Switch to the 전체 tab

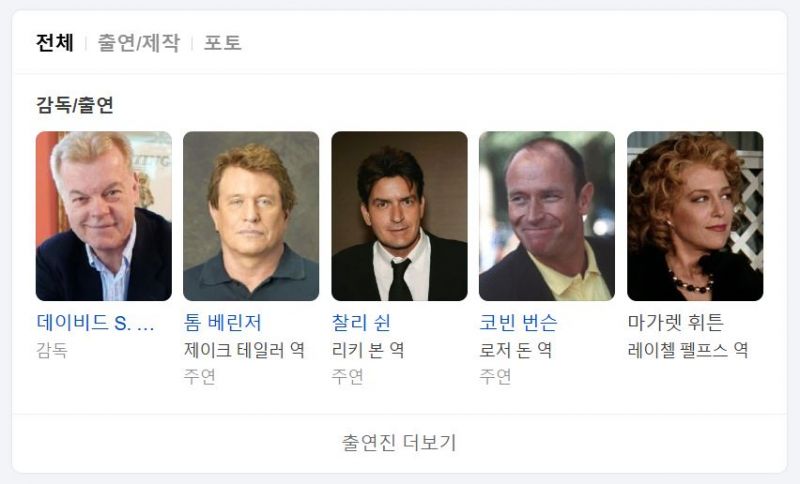point(55,43)
